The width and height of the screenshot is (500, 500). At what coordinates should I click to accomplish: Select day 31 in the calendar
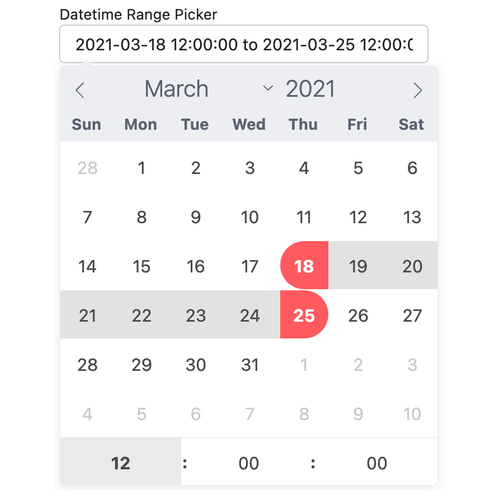[250, 364]
